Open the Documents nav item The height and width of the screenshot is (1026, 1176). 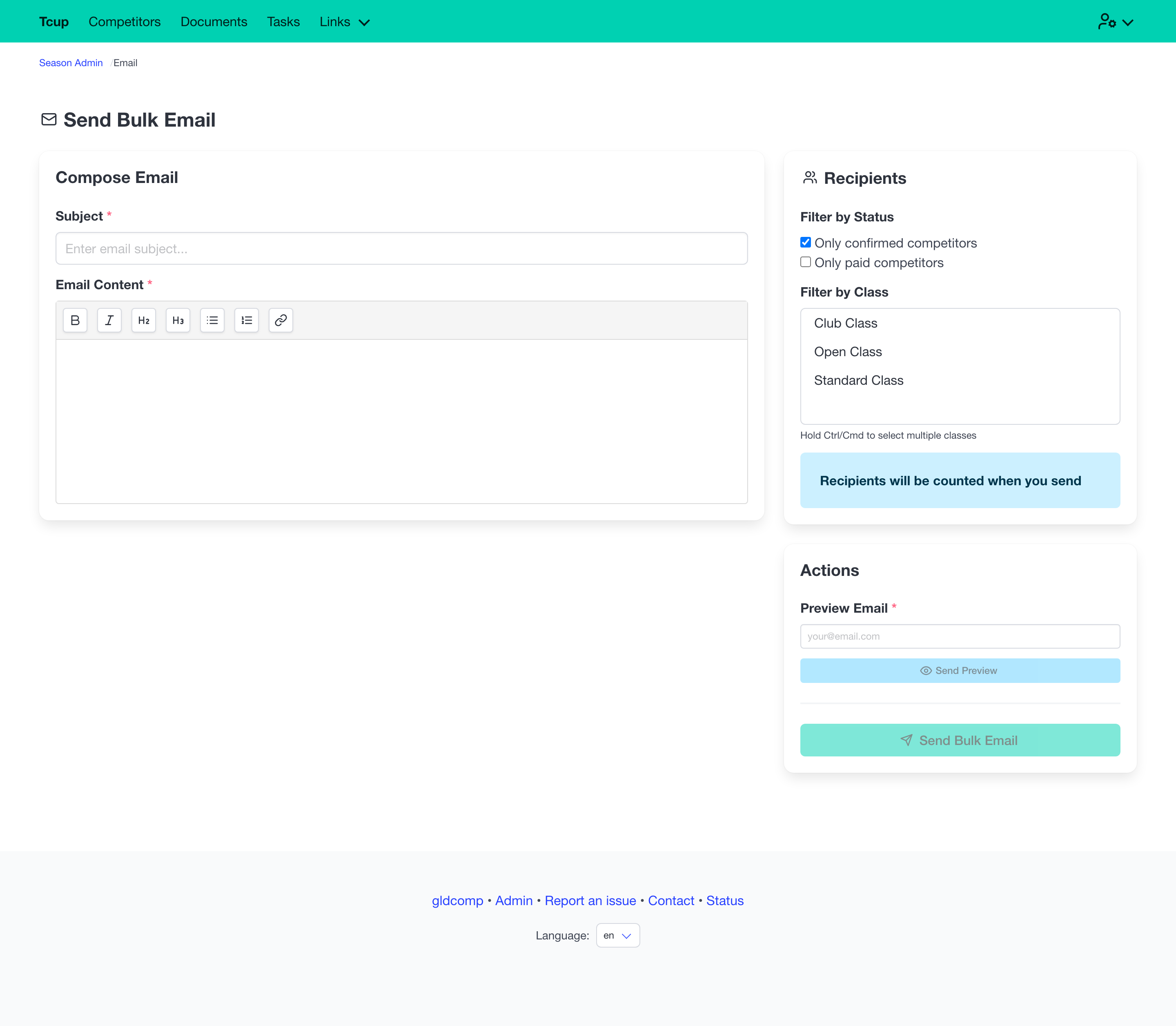point(214,22)
